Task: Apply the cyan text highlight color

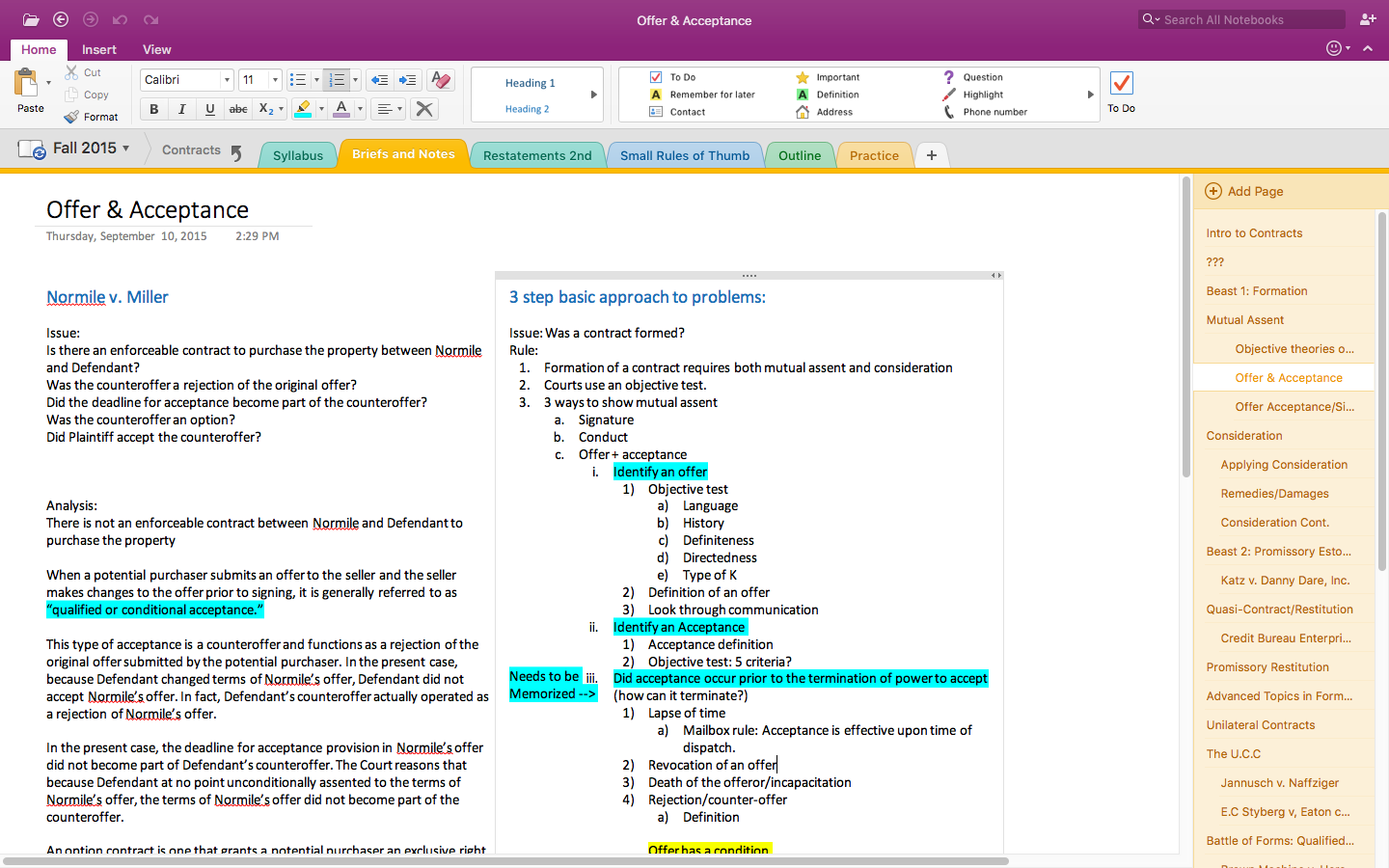Action: point(304,109)
